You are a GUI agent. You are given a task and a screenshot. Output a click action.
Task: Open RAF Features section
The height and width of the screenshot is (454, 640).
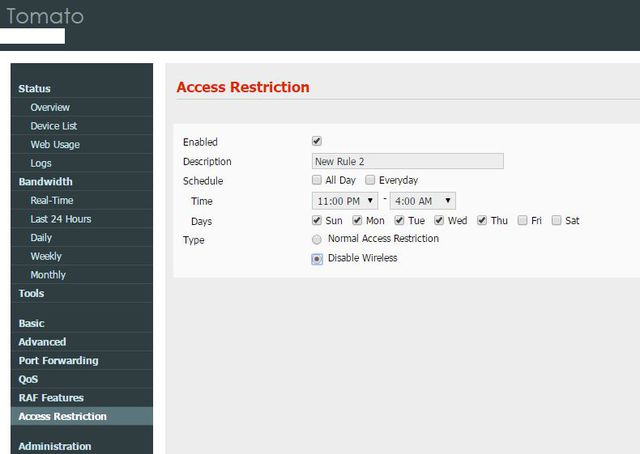pyautogui.click(x=51, y=398)
